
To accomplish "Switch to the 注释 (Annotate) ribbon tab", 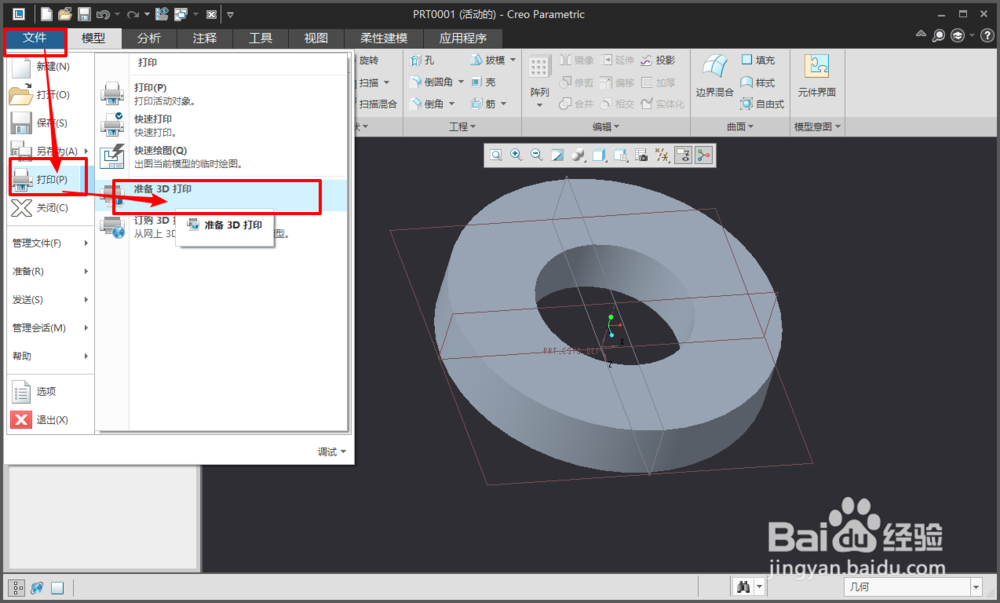I will pos(204,38).
